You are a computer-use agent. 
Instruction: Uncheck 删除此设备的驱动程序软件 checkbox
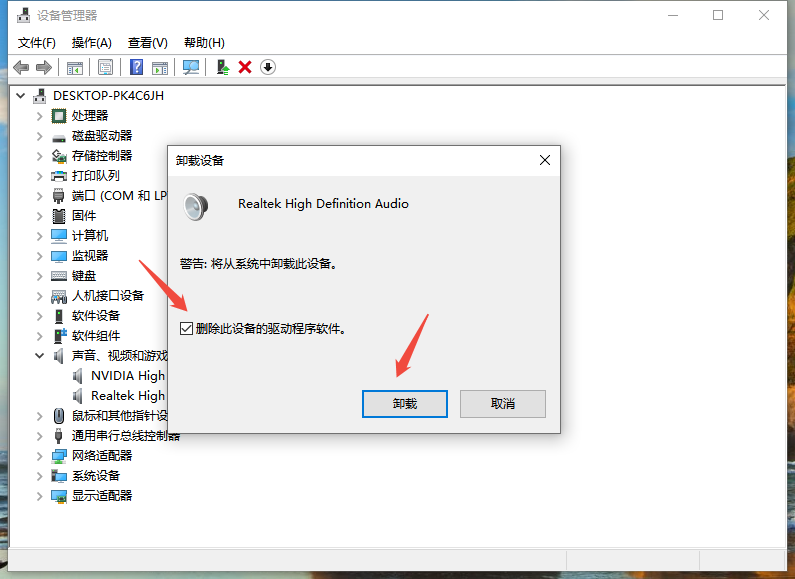186,329
